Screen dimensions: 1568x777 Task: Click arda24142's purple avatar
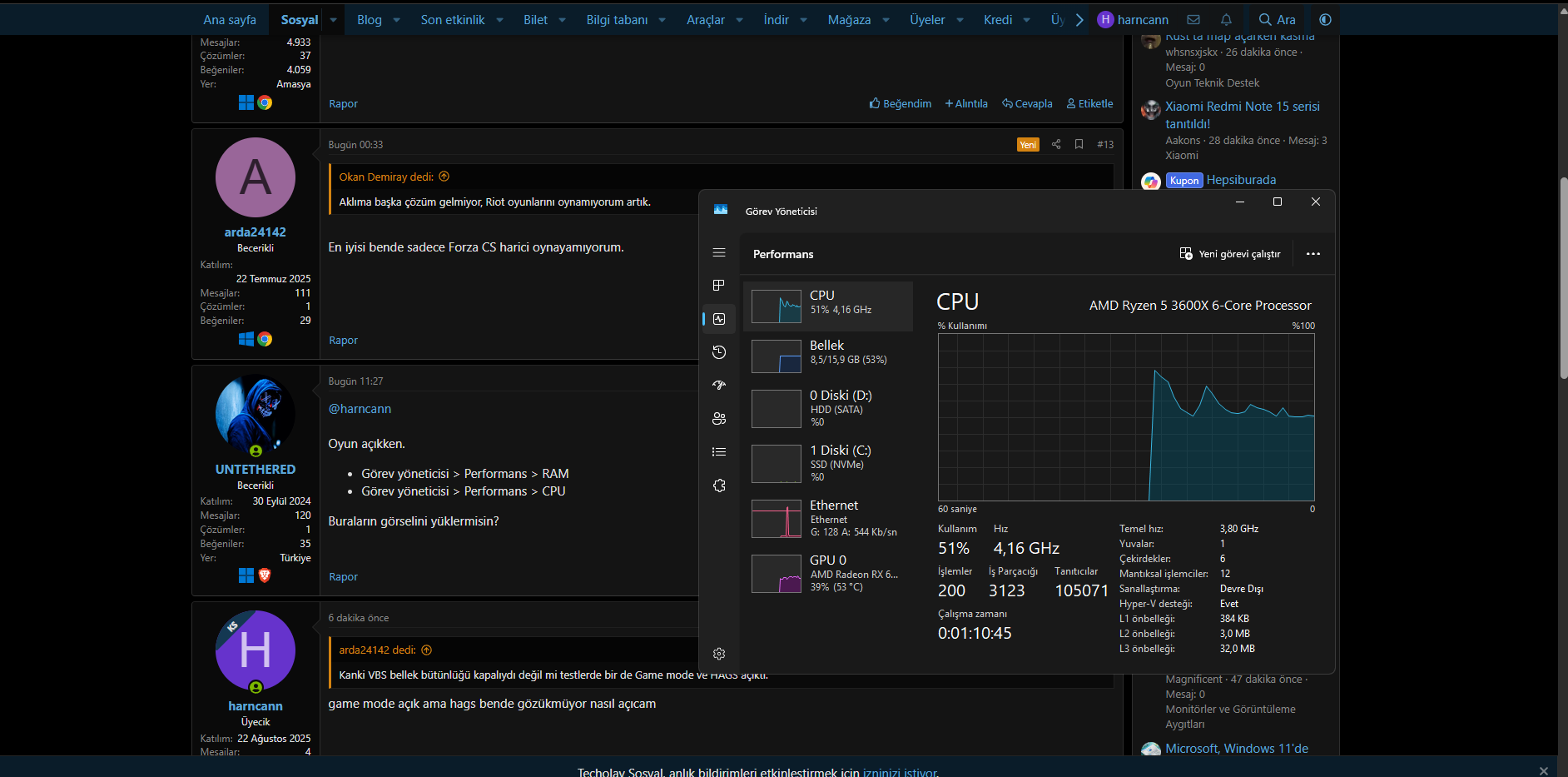pos(256,177)
